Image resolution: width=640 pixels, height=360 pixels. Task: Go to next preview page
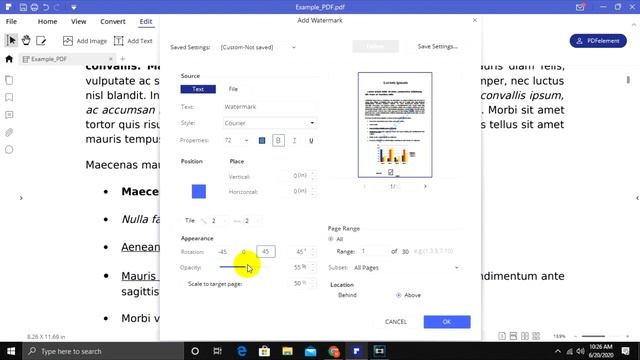click(425, 186)
